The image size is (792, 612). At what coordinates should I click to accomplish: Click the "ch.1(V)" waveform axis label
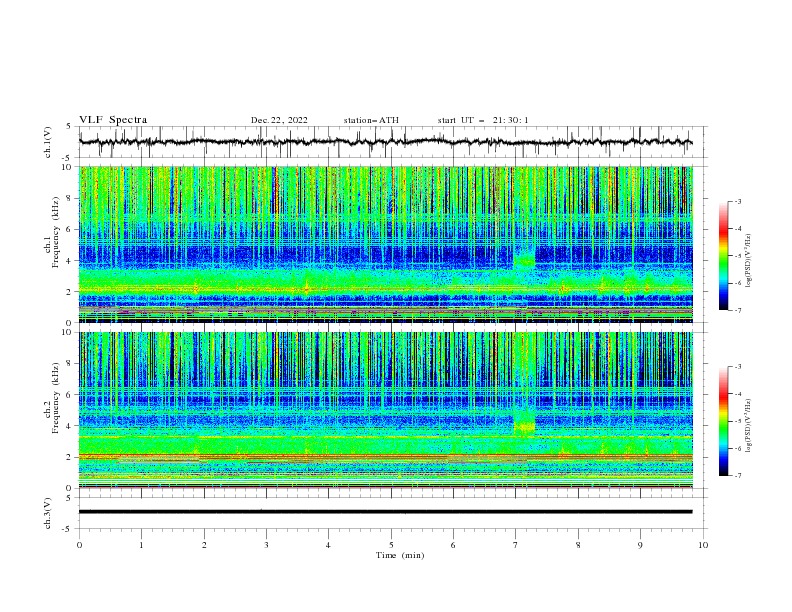(x=48, y=142)
